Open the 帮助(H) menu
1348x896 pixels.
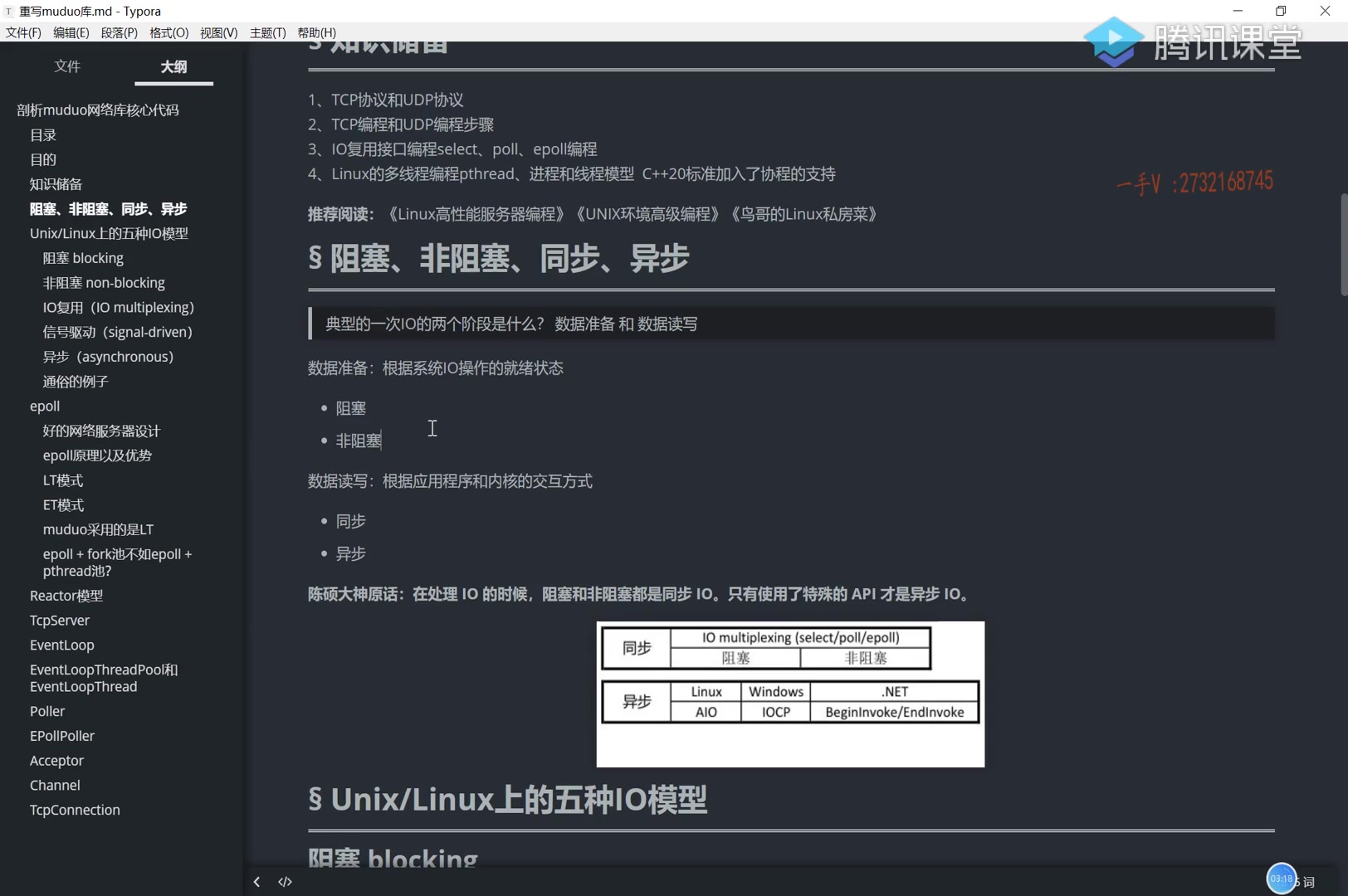tap(316, 32)
